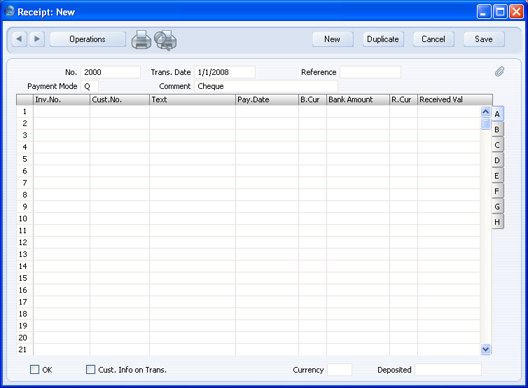528x388 pixels.
Task: Click Inv.No. cell in row 1
Action: [62, 111]
